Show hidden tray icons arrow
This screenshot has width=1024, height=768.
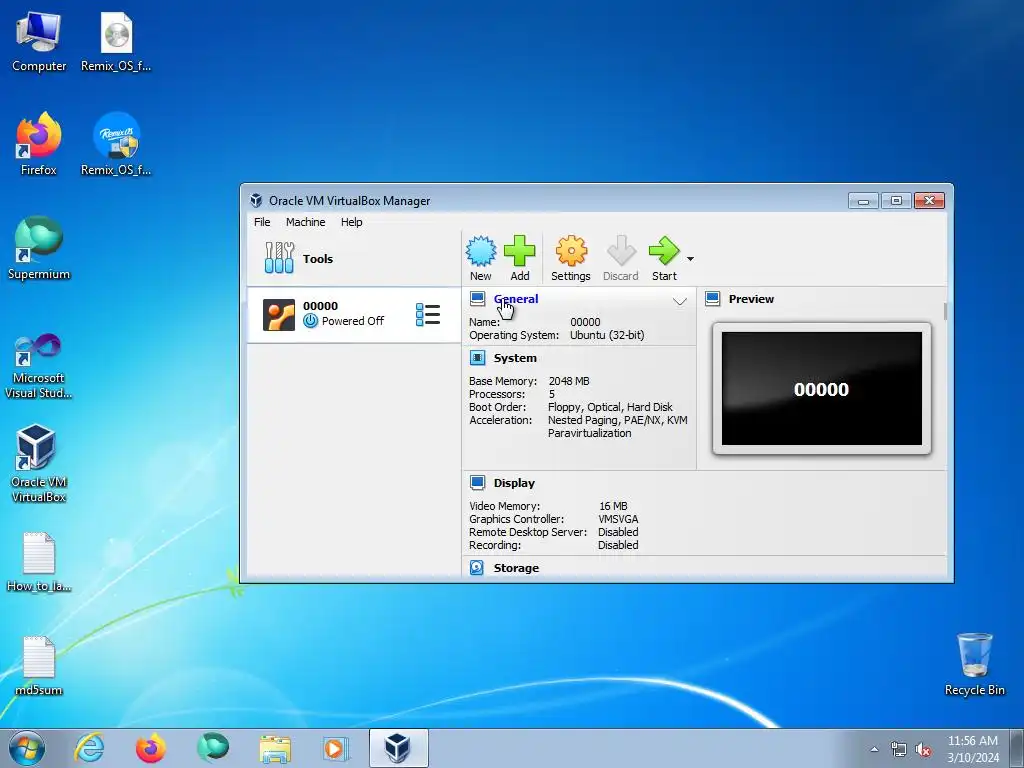coord(874,749)
